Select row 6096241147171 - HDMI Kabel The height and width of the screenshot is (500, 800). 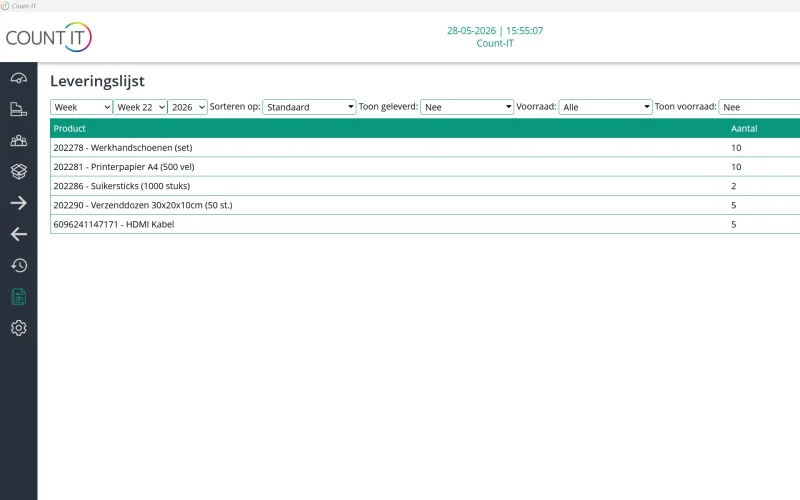coord(425,224)
